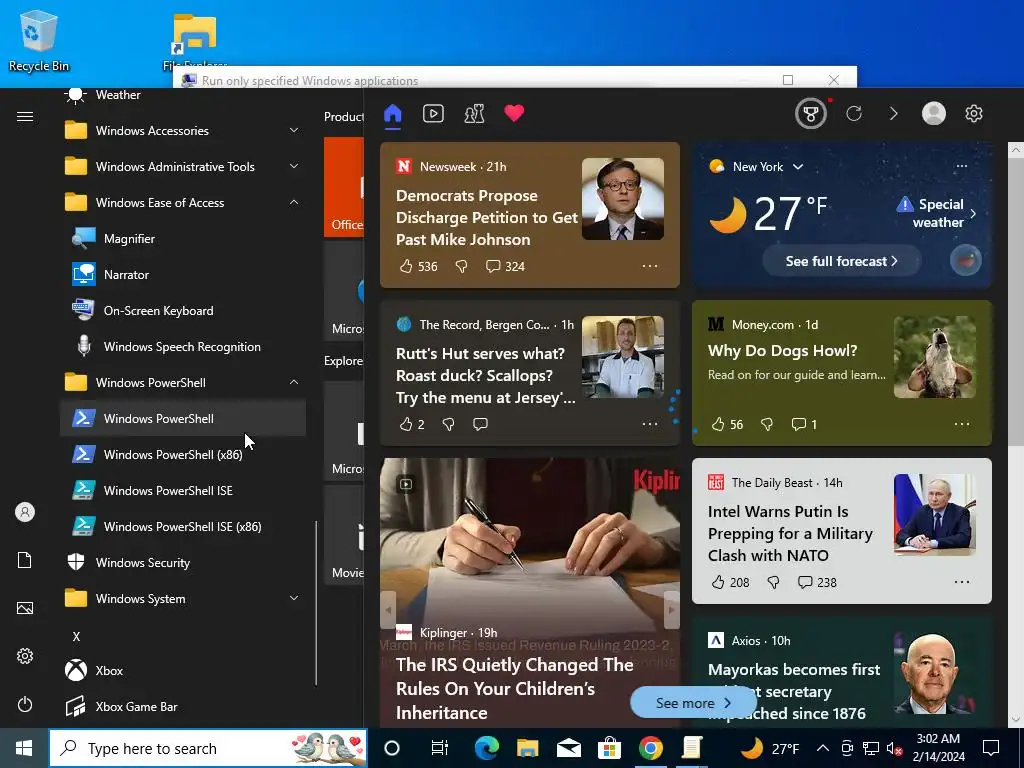Screen dimensions: 1024x768
Task: Expand the Start menu hamburger
Action: pos(25,116)
